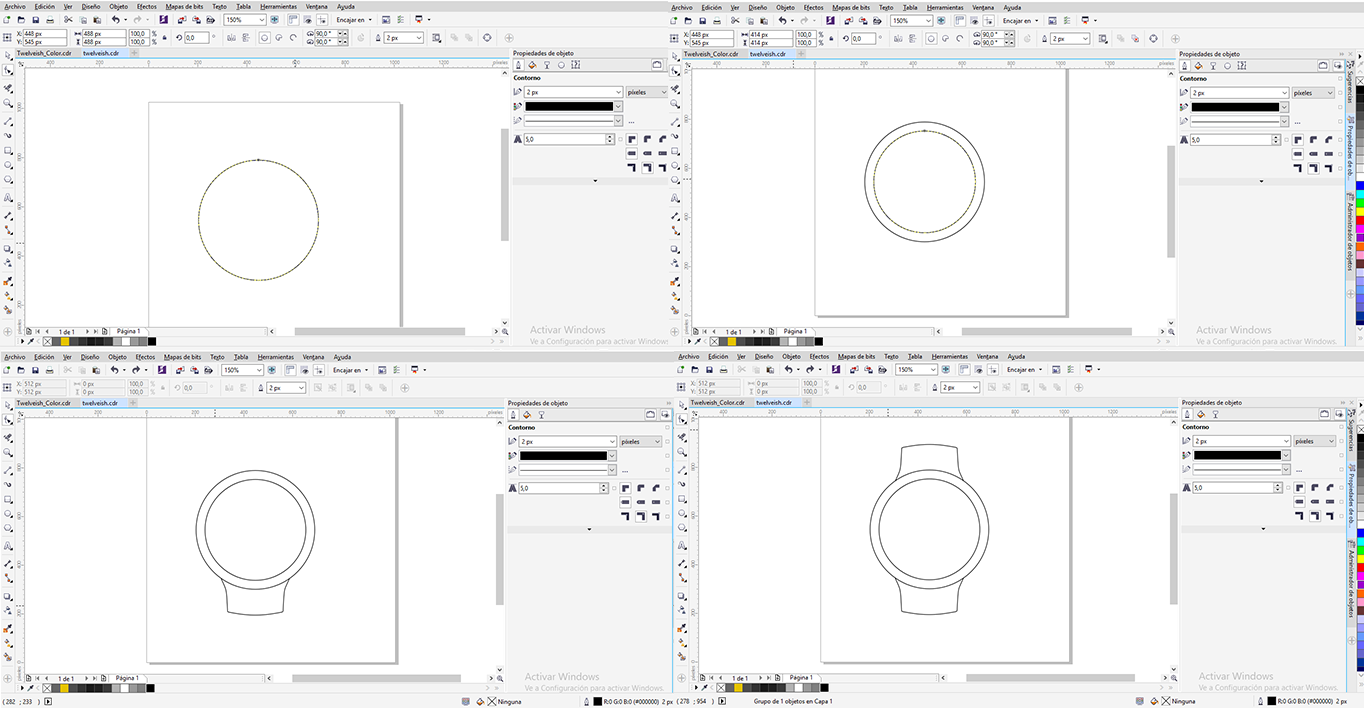
Task: Select mitered corners in single-circle Contorno panel
Action: (633, 140)
